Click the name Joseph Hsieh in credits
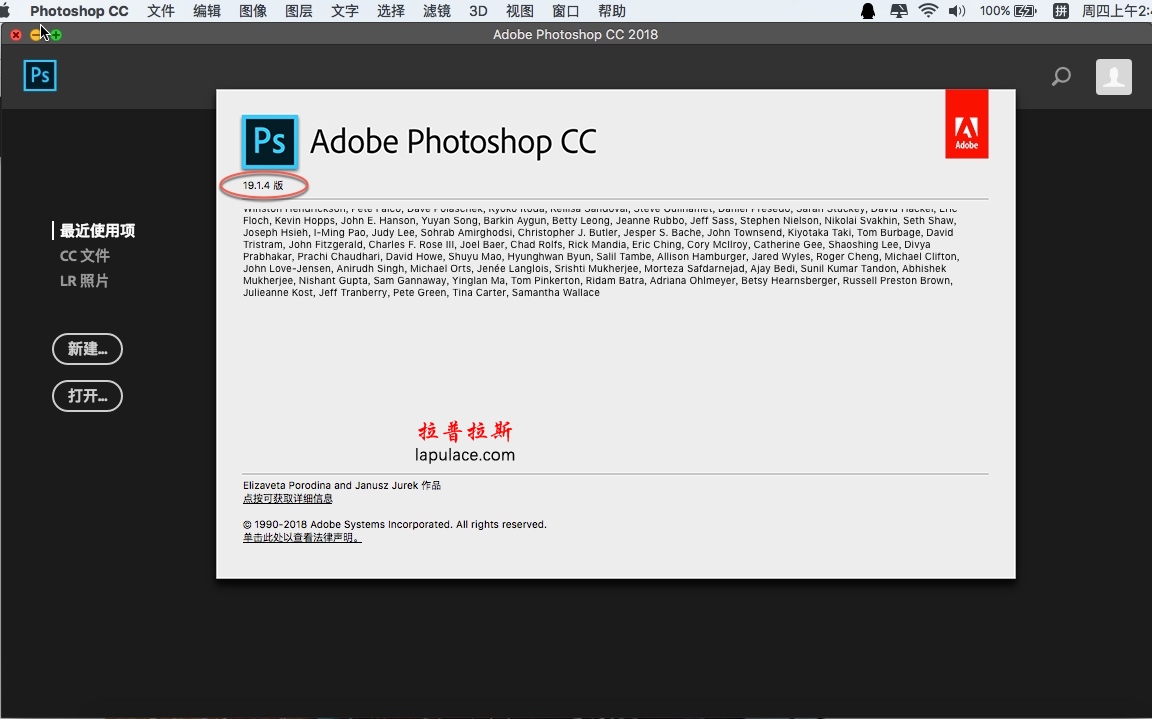Screen dimensions: 1152x719 click(x=276, y=233)
